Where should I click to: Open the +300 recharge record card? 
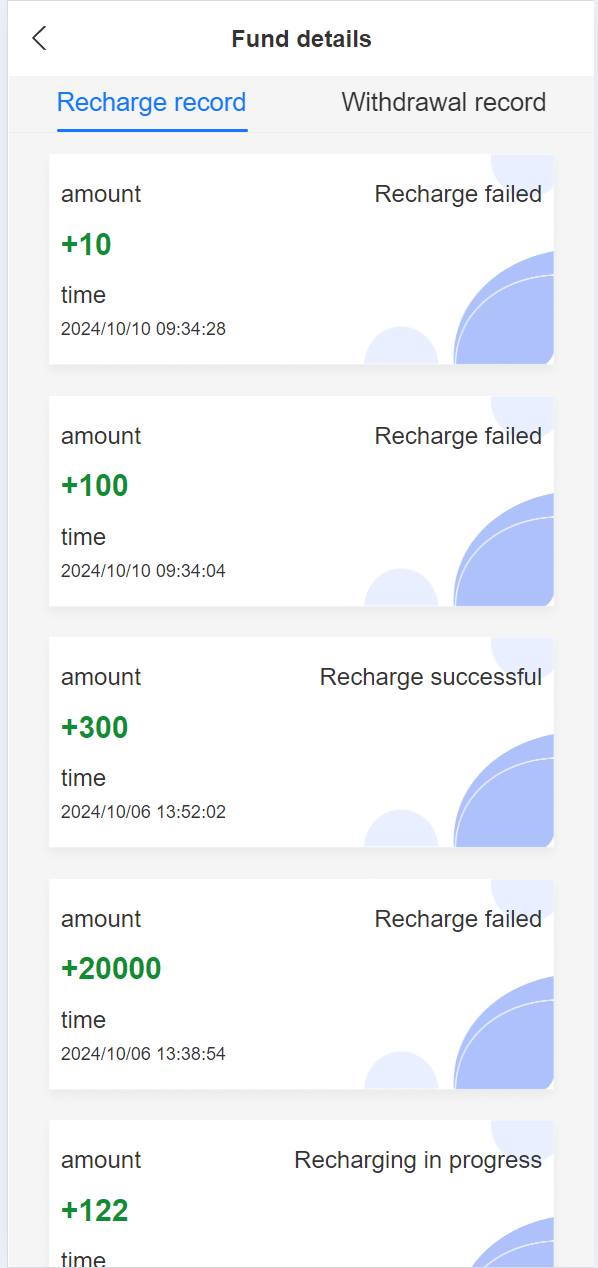[x=301, y=742]
